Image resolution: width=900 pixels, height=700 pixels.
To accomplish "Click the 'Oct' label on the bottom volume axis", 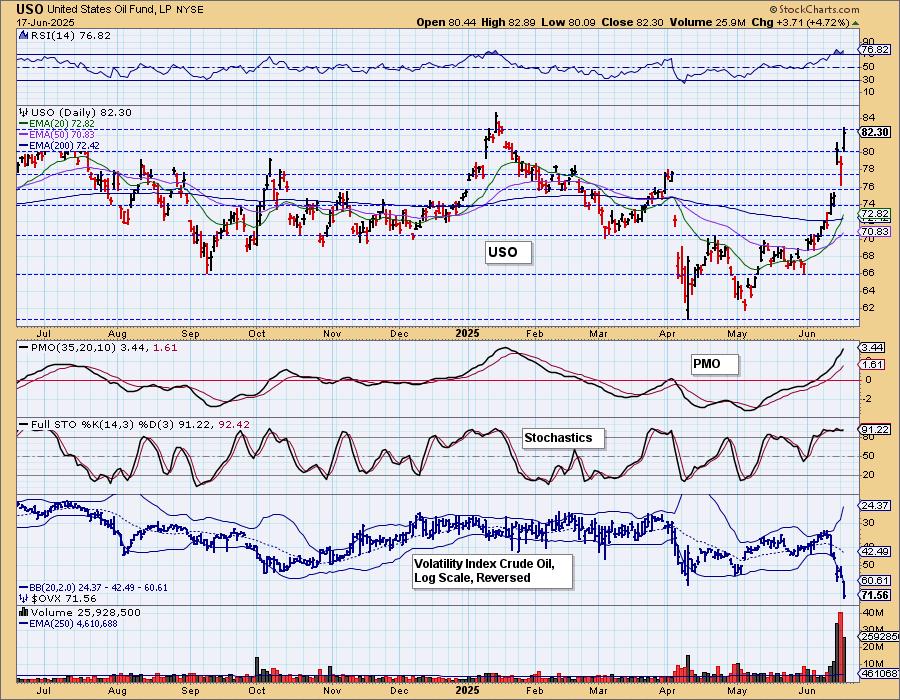I will 257,690.
